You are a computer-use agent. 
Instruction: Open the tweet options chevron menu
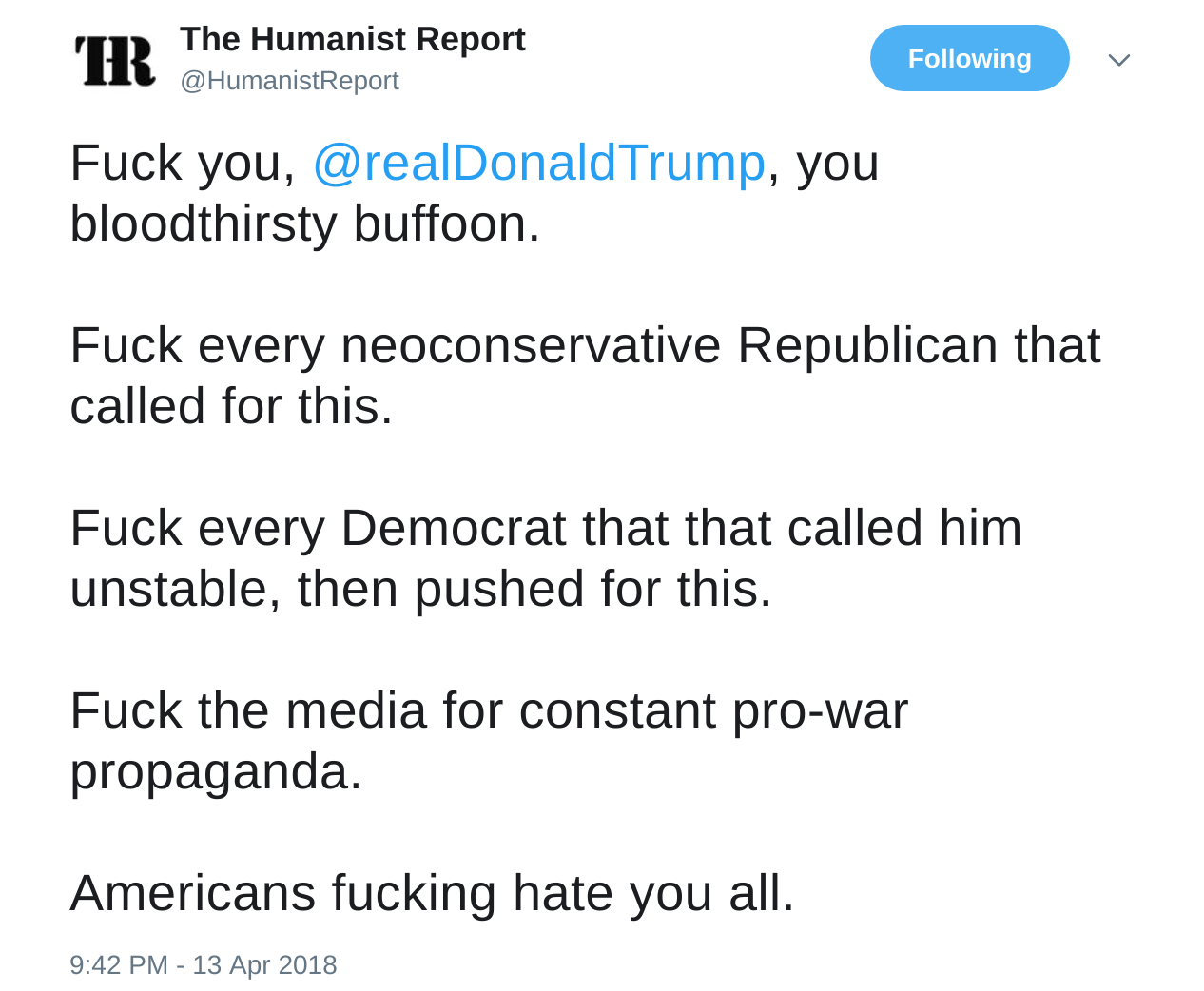point(1118,60)
